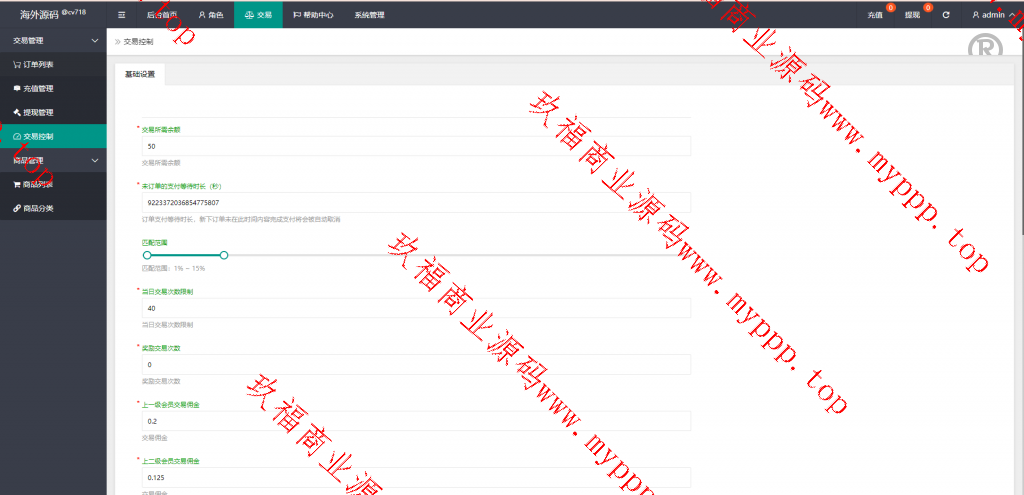Viewport: 1024px width, 495px height.
Task: Click the 充值管理 sidebar icon
Action: click(x=16, y=89)
